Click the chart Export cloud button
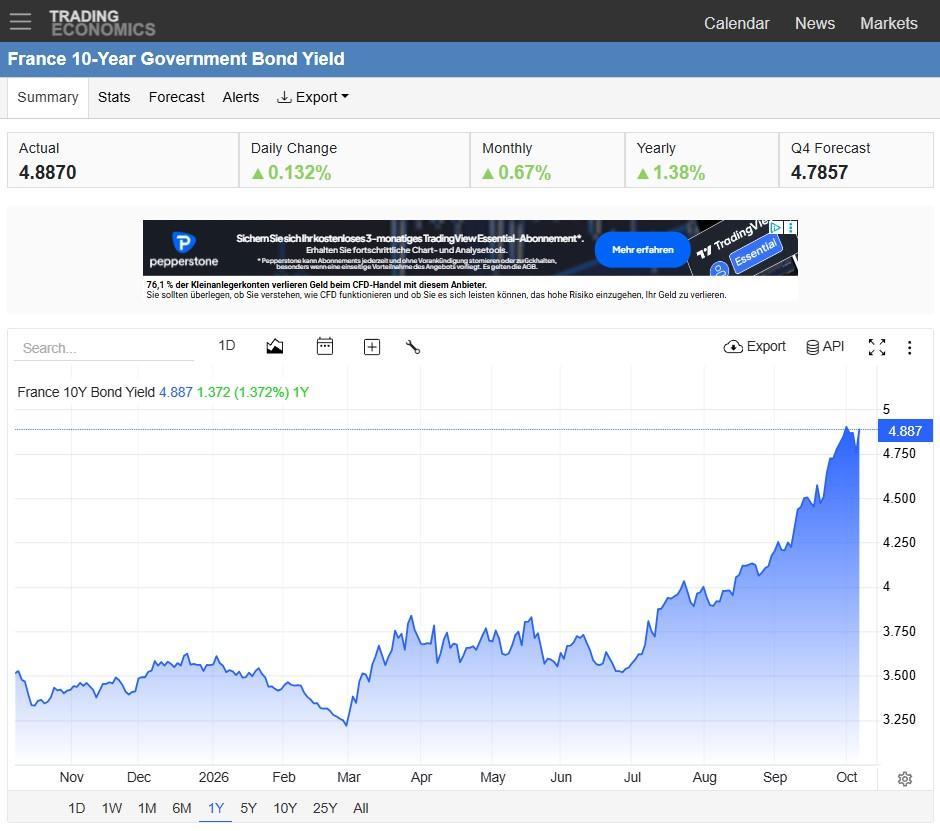This screenshot has width=940, height=831. (754, 347)
